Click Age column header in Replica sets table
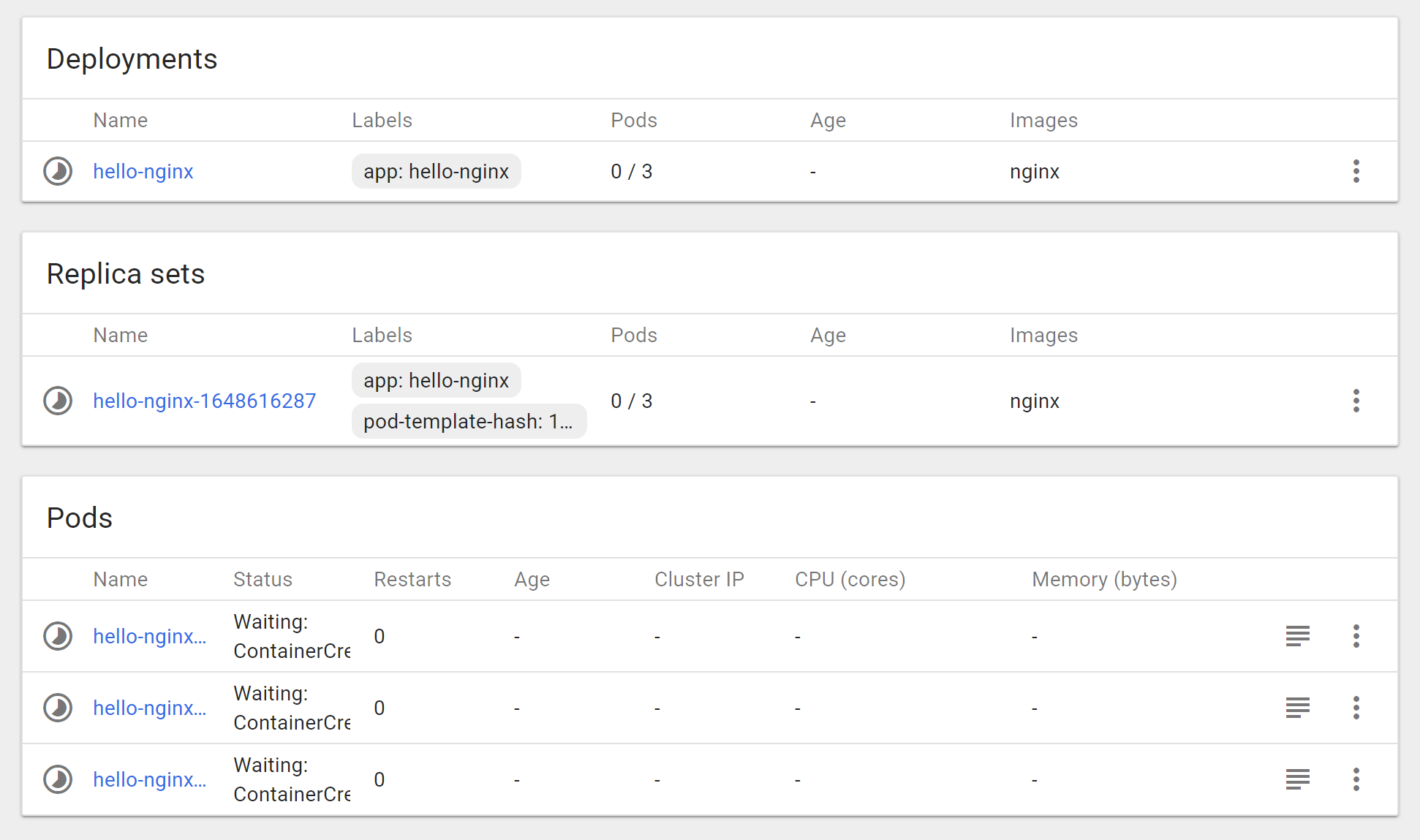The height and width of the screenshot is (840, 1420). (x=828, y=335)
